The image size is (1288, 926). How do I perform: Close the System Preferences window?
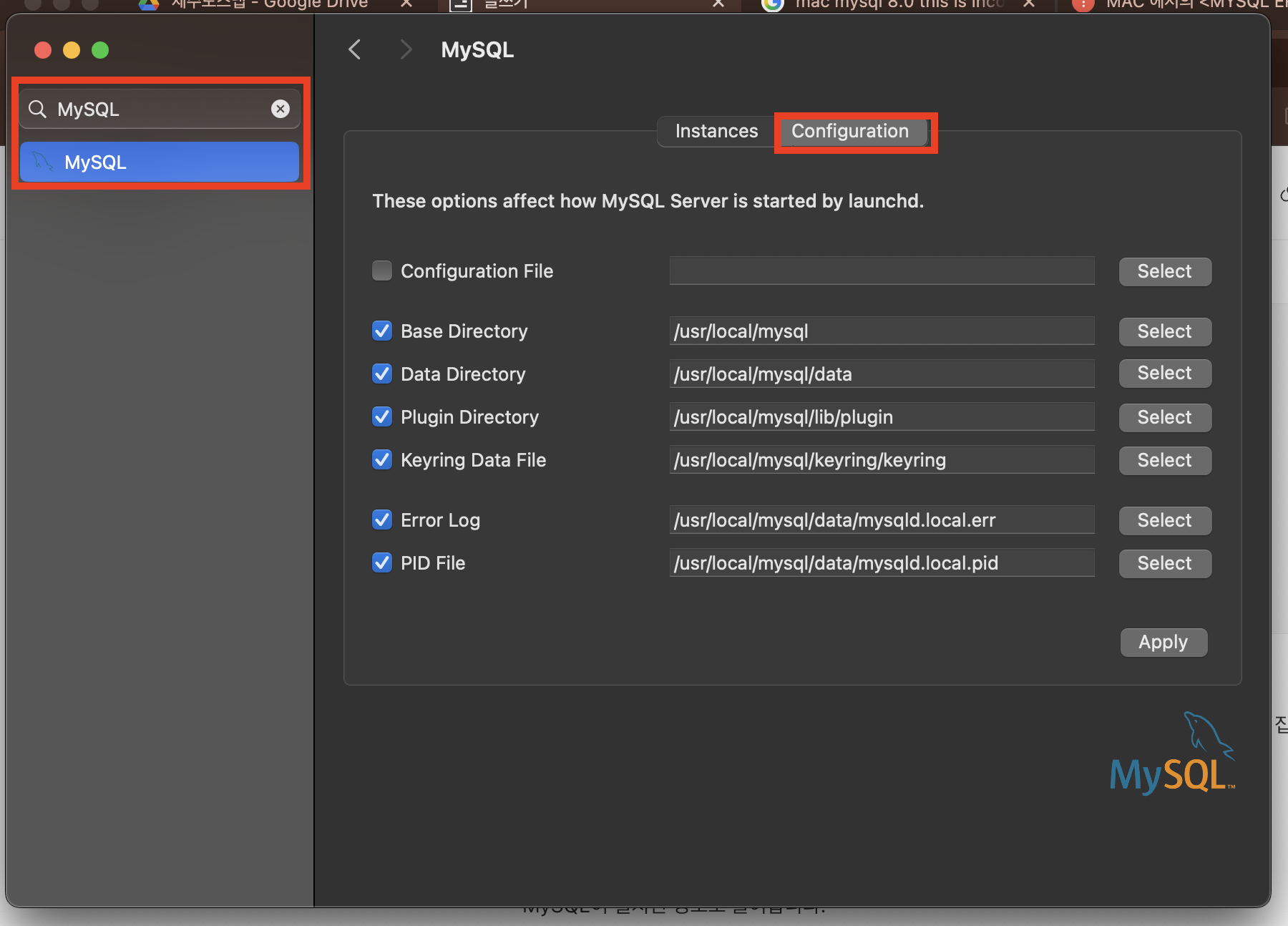43,50
